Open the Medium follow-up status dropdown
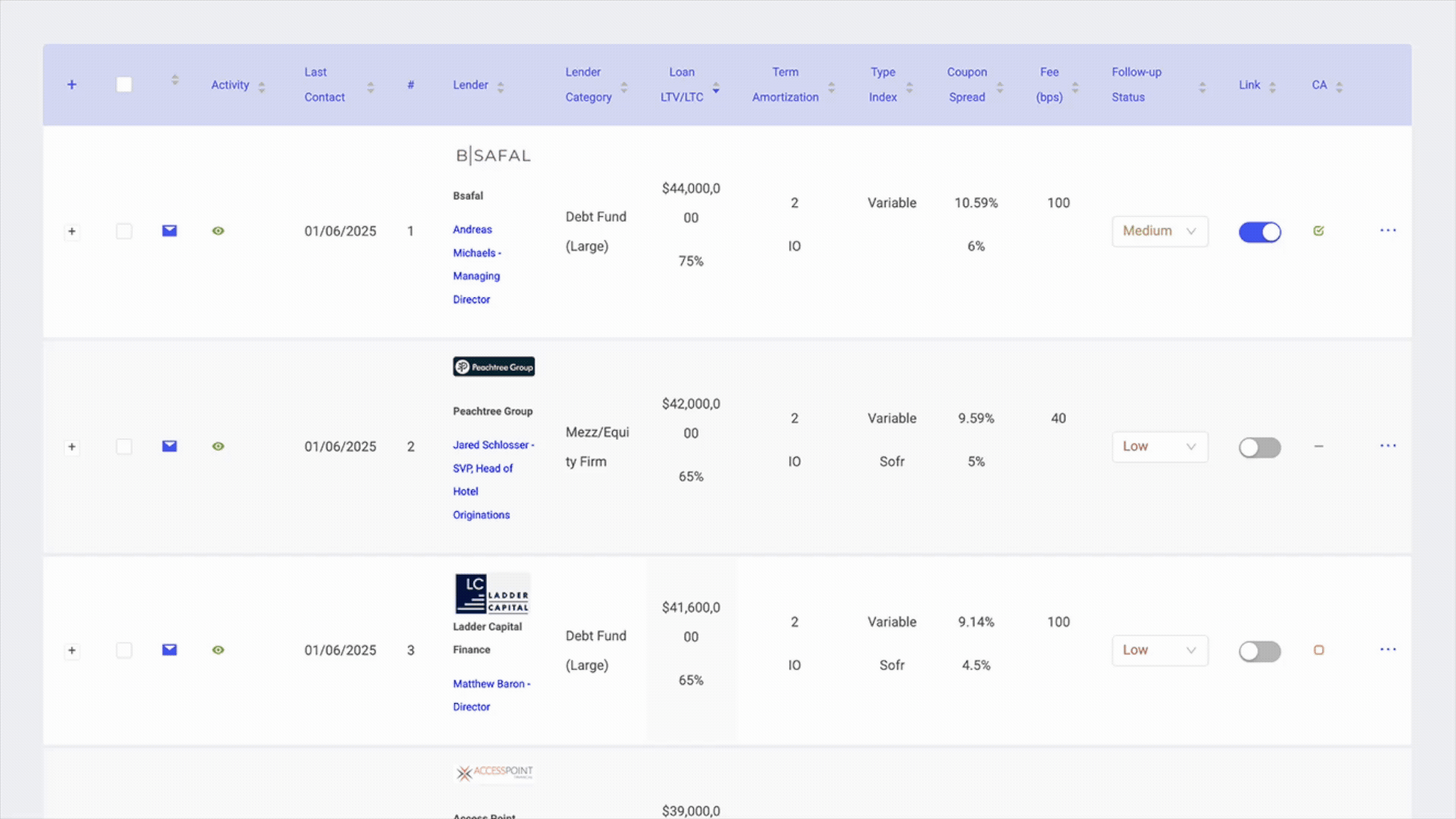1456x819 pixels. click(1159, 231)
